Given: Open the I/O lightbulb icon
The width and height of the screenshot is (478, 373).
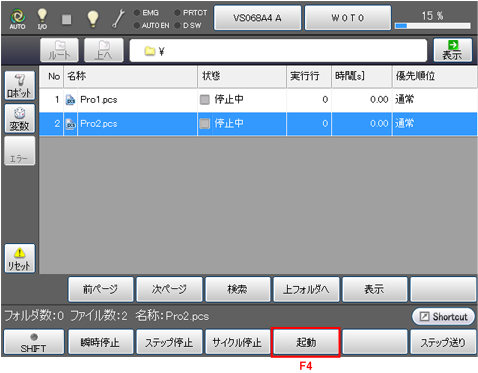Looking at the screenshot, I should [x=42, y=18].
